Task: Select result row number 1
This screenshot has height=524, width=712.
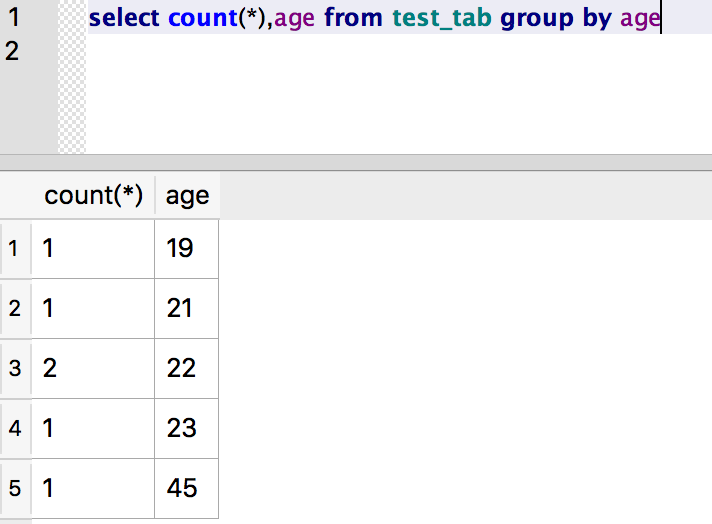Action: point(15,249)
